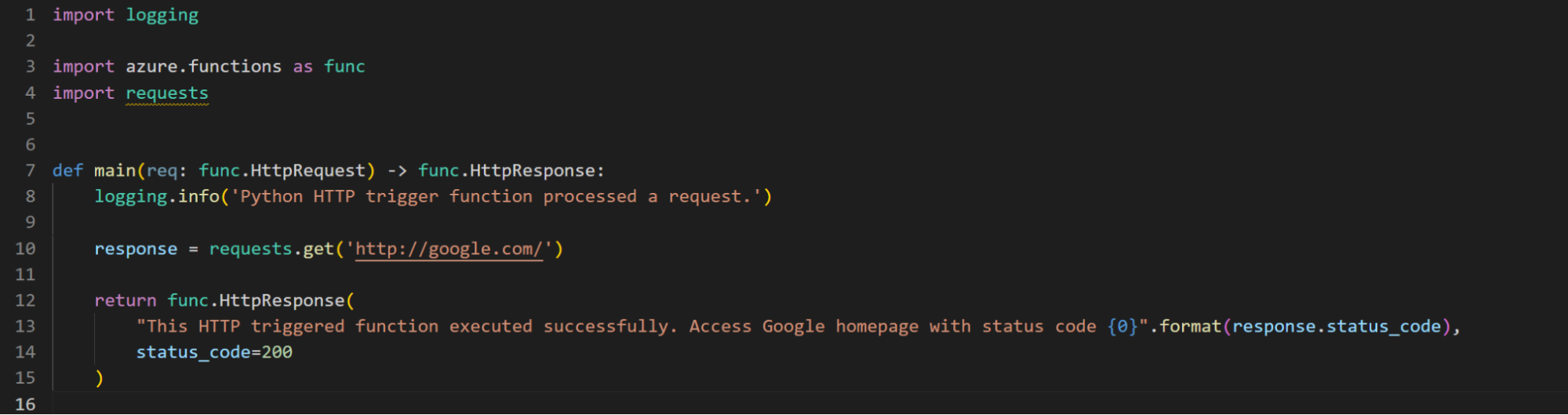Click line number 10 in the gutter
Viewport: 1568px width, 415px height.
tap(25, 249)
